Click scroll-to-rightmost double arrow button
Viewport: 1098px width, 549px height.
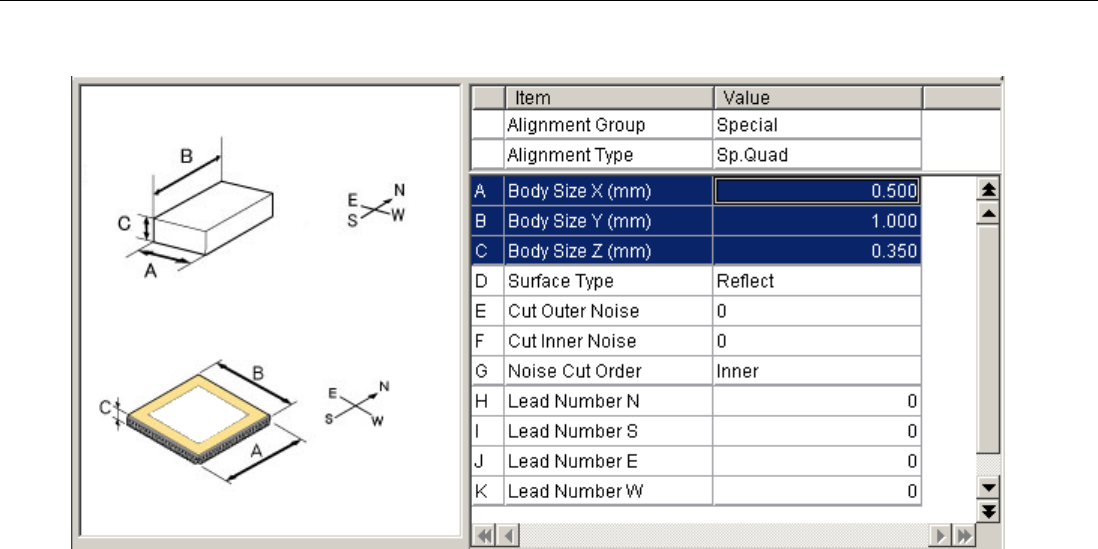point(965,535)
